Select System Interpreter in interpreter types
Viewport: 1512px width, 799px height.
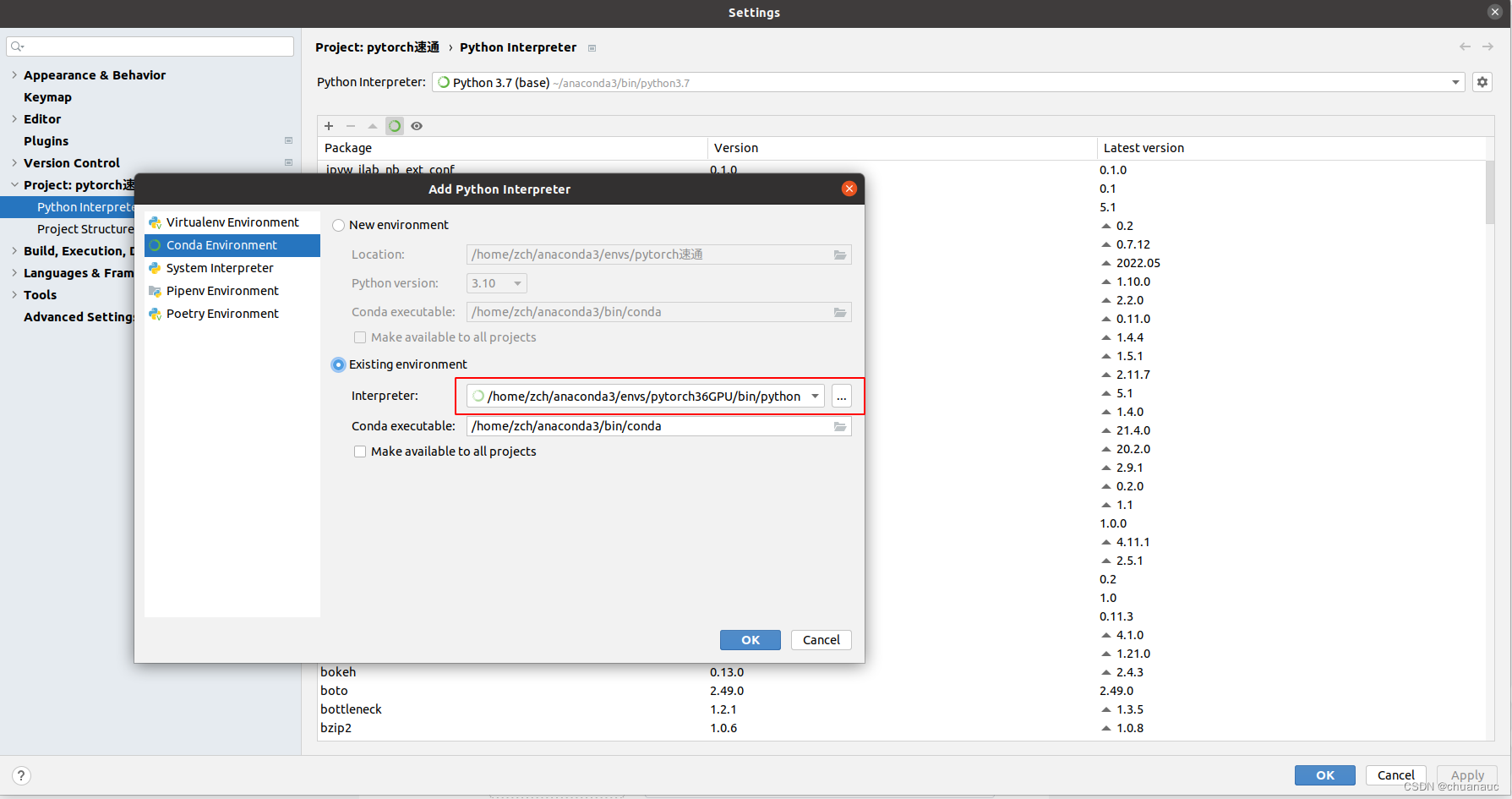click(232, 268)
